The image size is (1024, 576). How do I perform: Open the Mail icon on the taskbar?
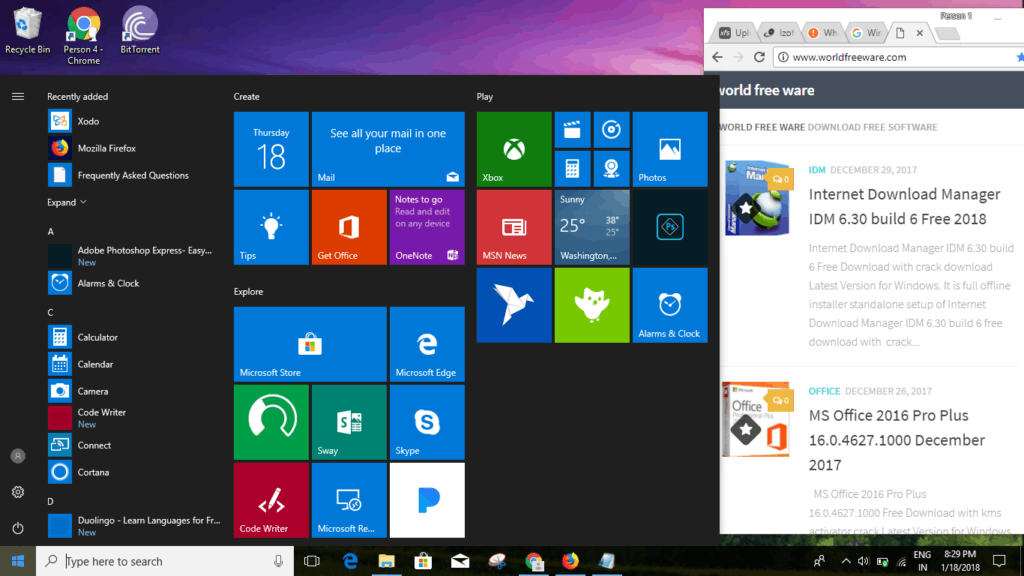(x=460, y=561)
